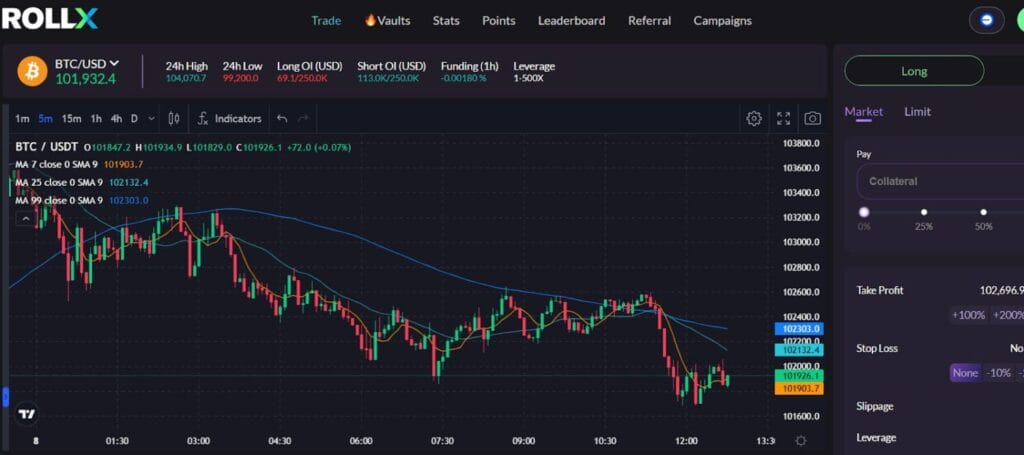Click the 101903.7 orange price label
Image resolution: width=1024 pixels, height=455 pixels.
point(798,388)
